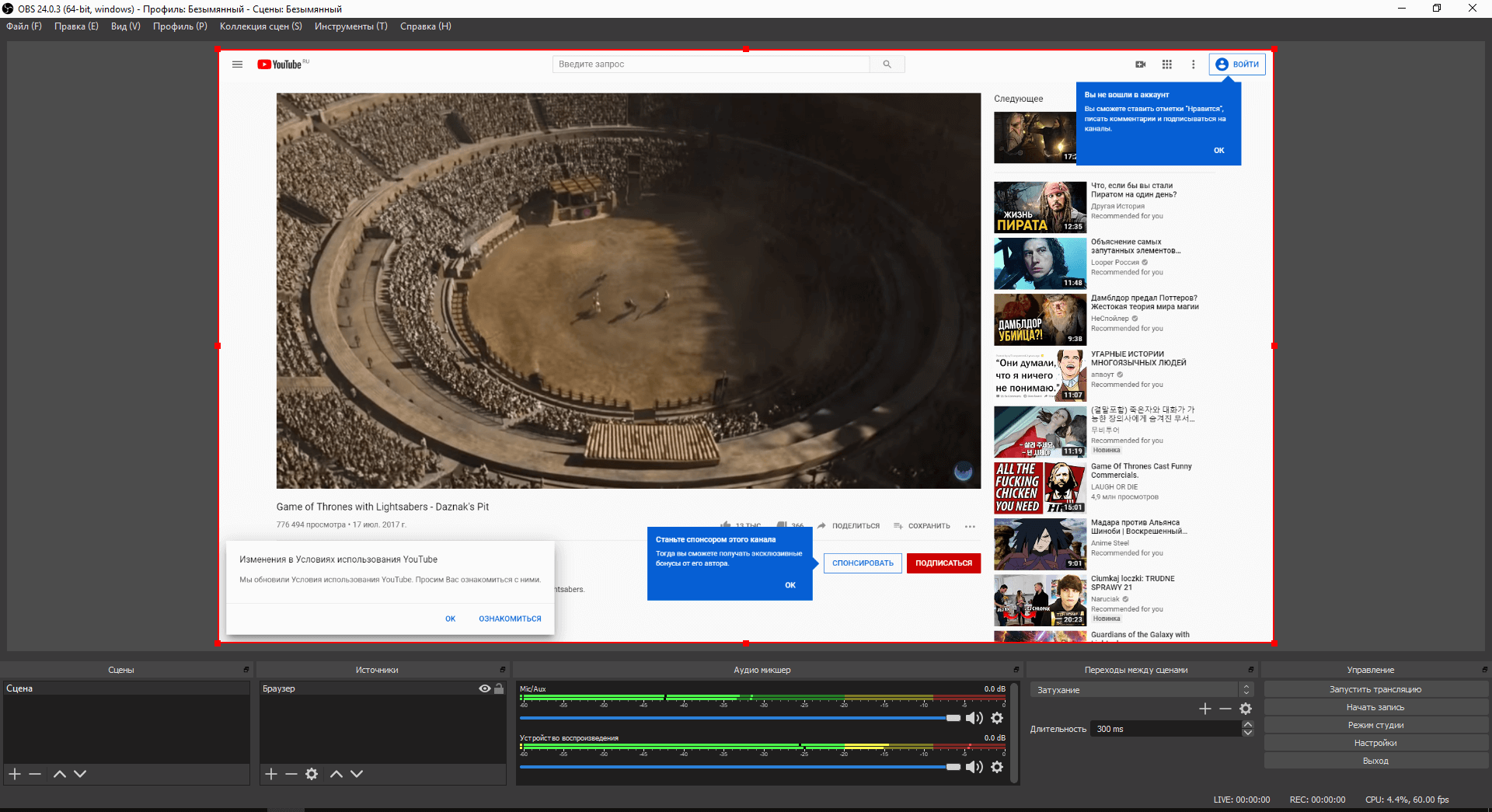This screenshot has width=1492, height=812.
Task: Select Сцена in the scenes list
Action: click(126, 688)
